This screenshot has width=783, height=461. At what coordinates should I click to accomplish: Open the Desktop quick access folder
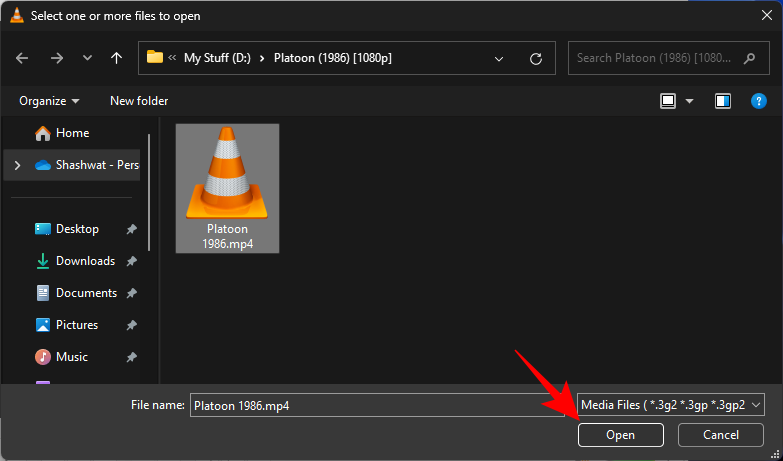point(77,229)
